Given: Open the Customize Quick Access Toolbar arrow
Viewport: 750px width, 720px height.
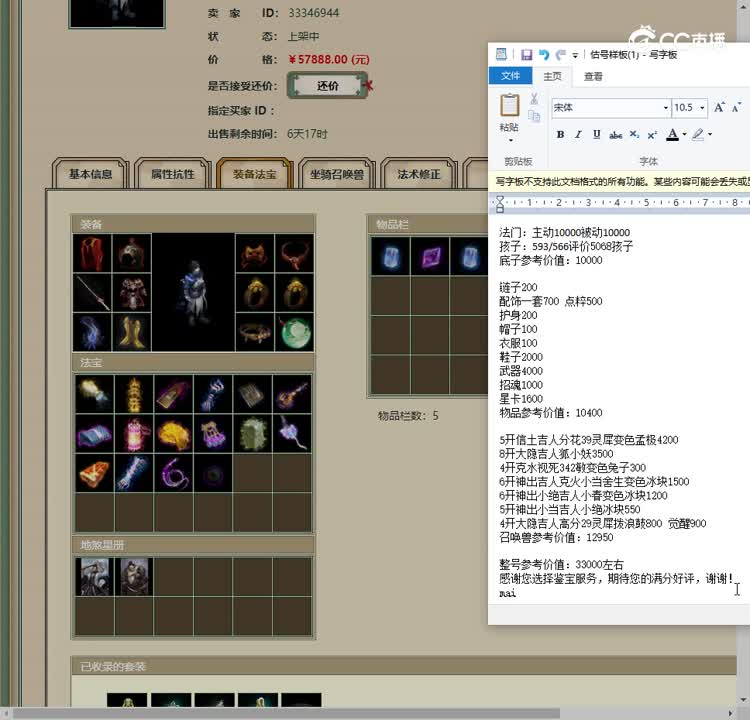Looking at the screenshot, I should point(575,55).
